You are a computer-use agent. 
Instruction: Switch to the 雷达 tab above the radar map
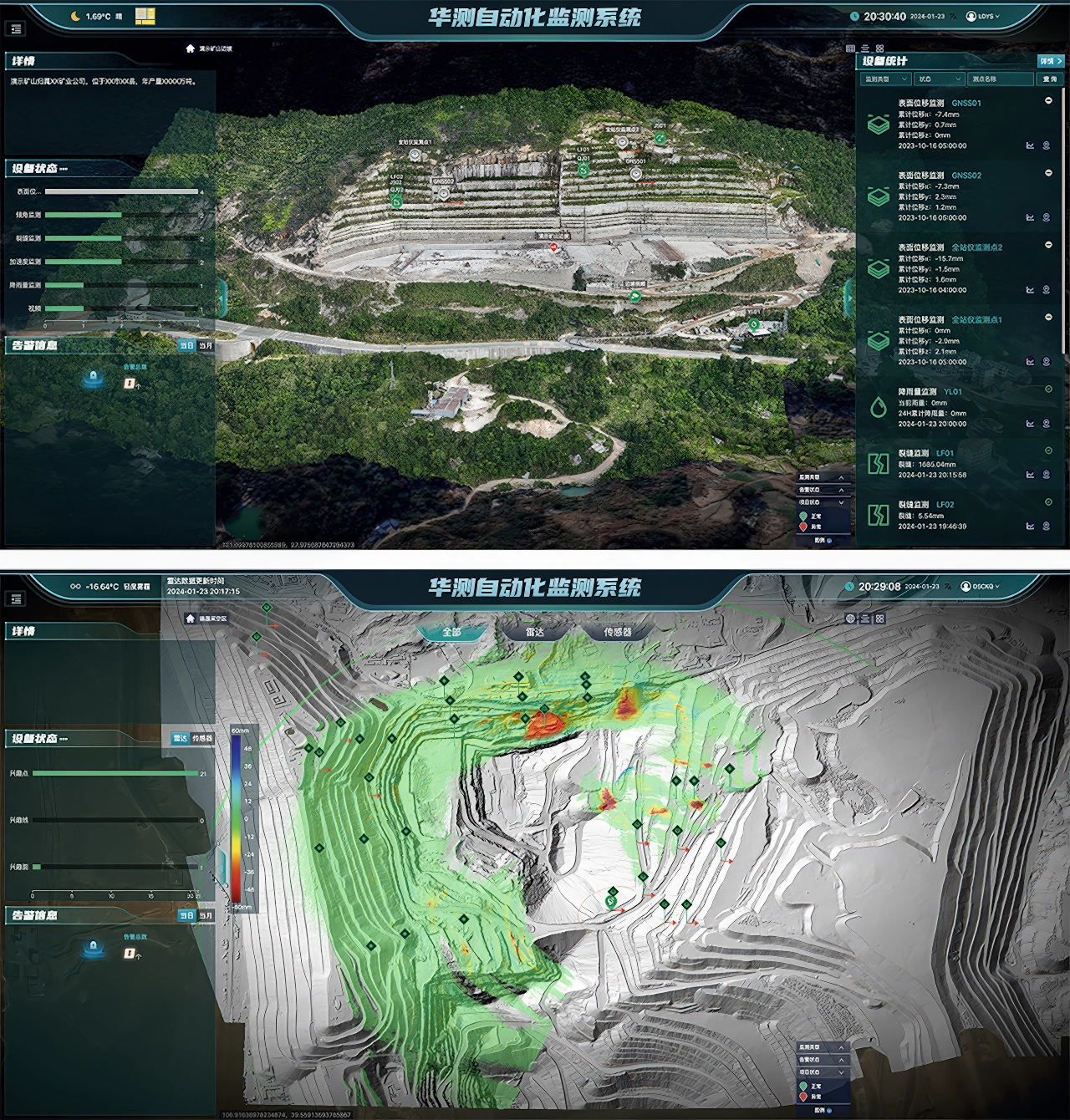coord(535,632)
